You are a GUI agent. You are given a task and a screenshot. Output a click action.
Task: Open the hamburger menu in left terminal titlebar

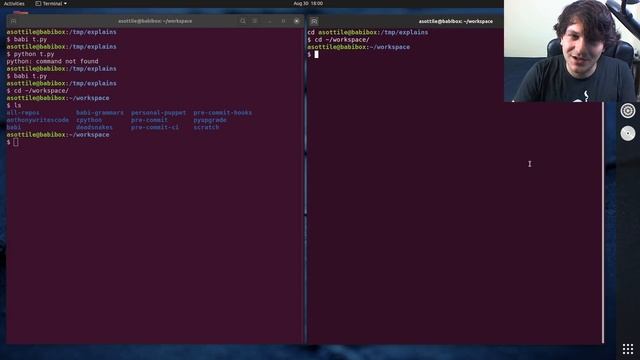click(x=255, y=21)
